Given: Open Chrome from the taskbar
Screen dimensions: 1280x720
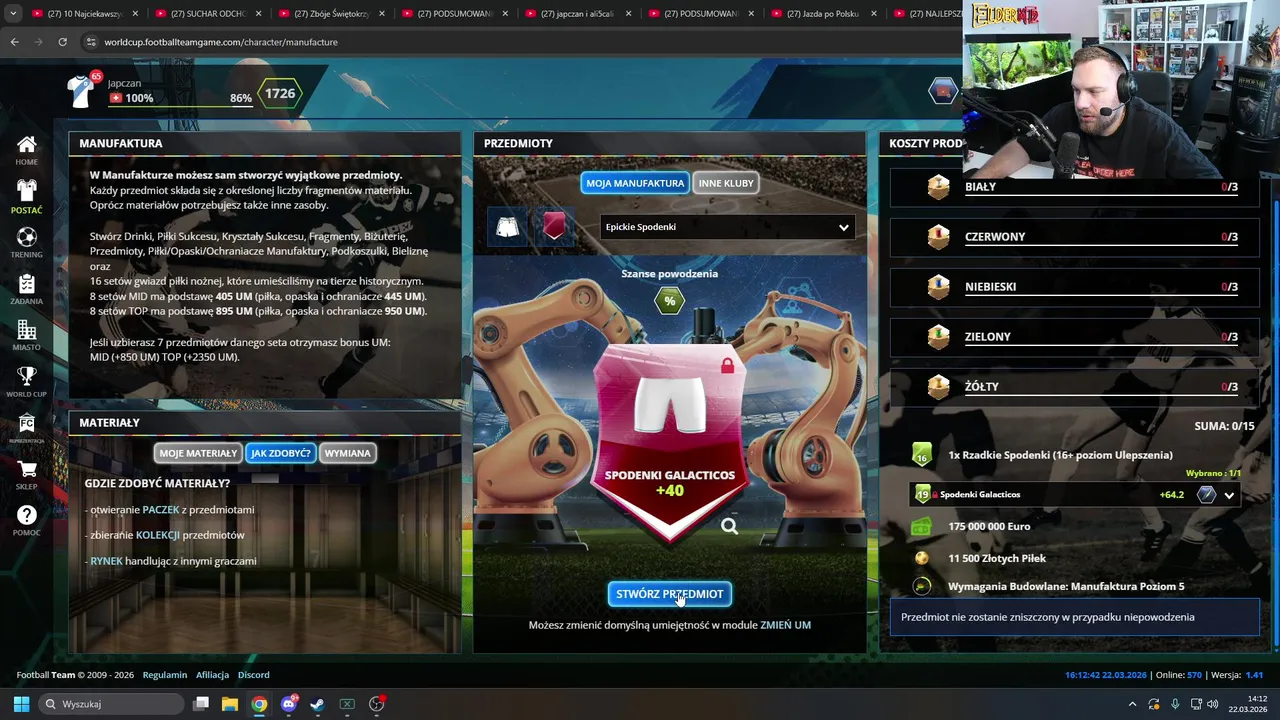Looking at the screenshot, I should tap(259, 704).
